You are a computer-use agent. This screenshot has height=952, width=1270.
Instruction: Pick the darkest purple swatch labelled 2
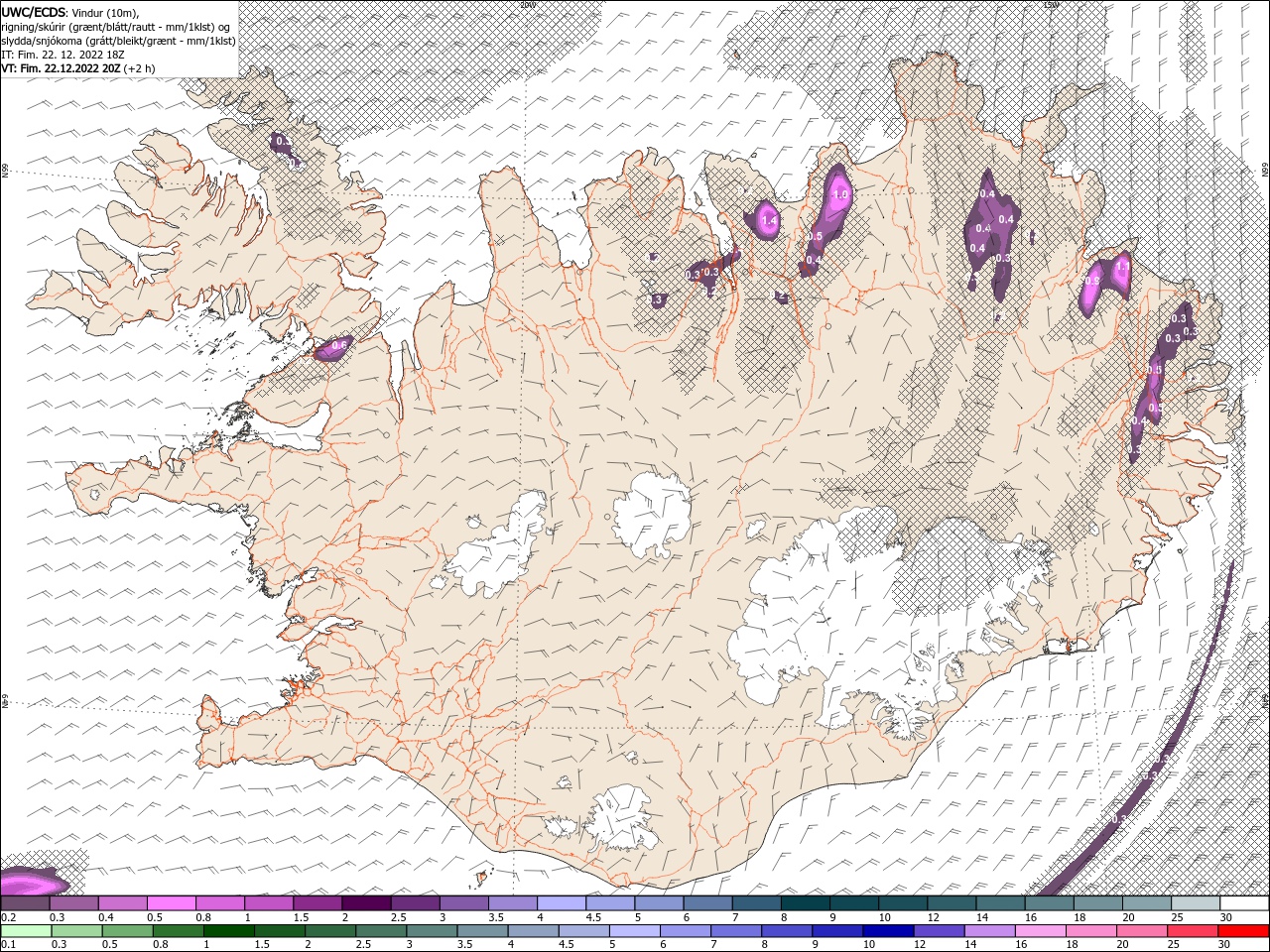[x=366, y=903]
